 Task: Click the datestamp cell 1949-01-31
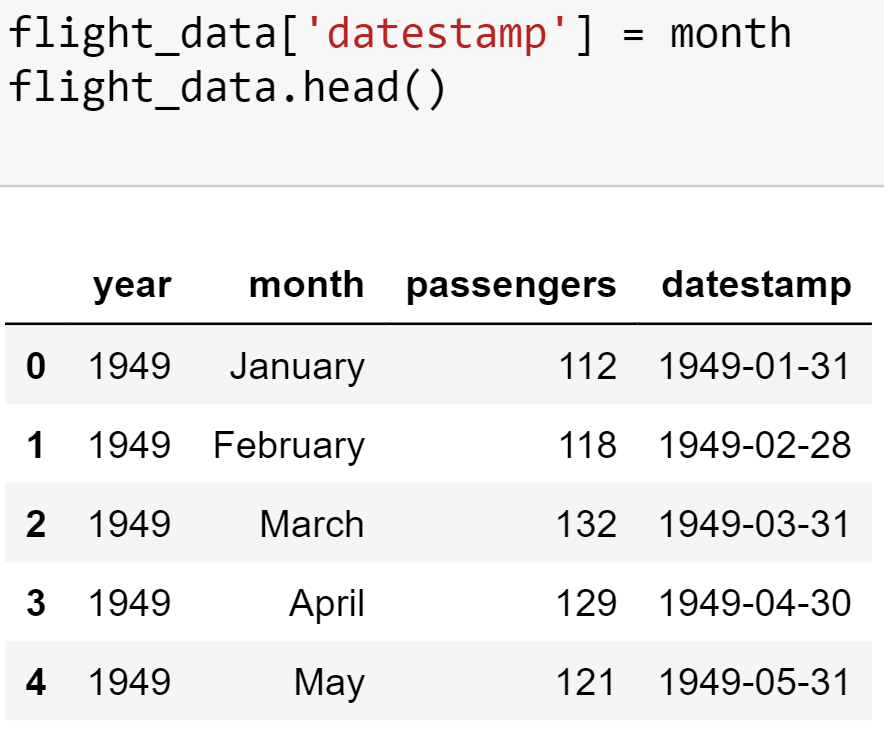pos(755,367)
